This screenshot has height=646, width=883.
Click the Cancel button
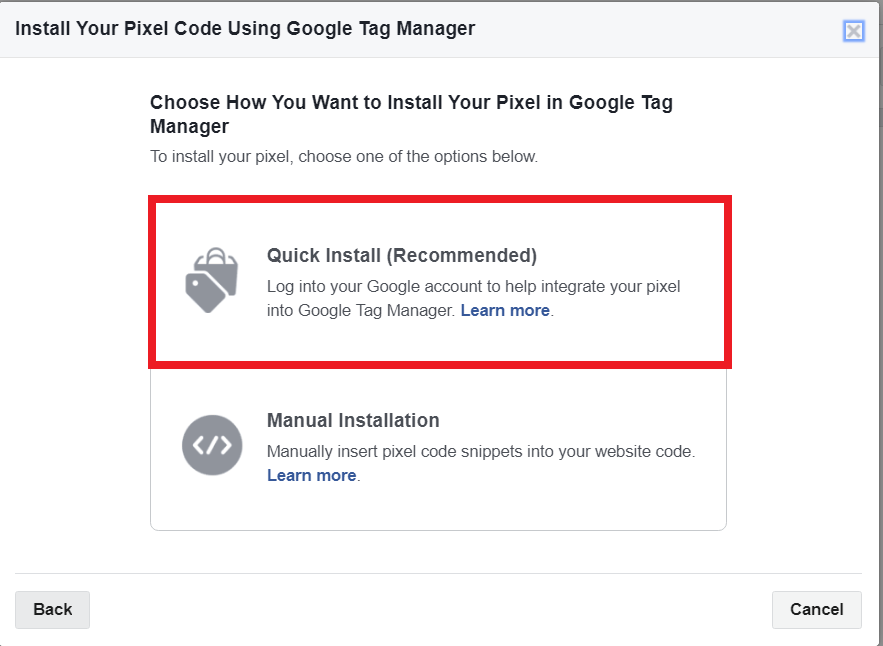click(x=817, y=609)
